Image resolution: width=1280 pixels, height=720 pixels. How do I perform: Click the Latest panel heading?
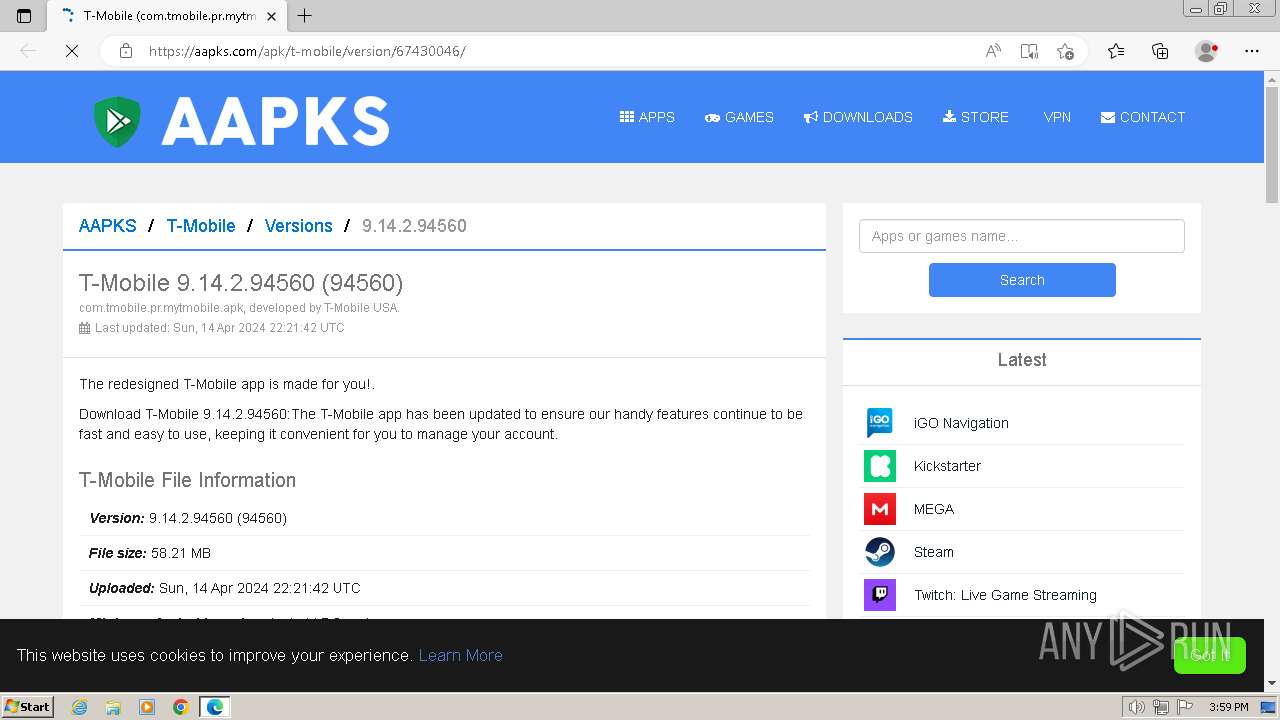click(x=1022, y=360)
